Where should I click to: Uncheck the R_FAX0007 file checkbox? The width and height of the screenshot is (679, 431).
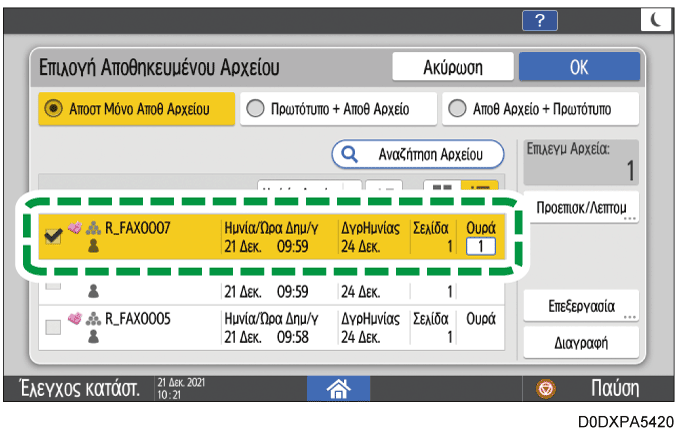pyautogui.click(x=52, y=236)
